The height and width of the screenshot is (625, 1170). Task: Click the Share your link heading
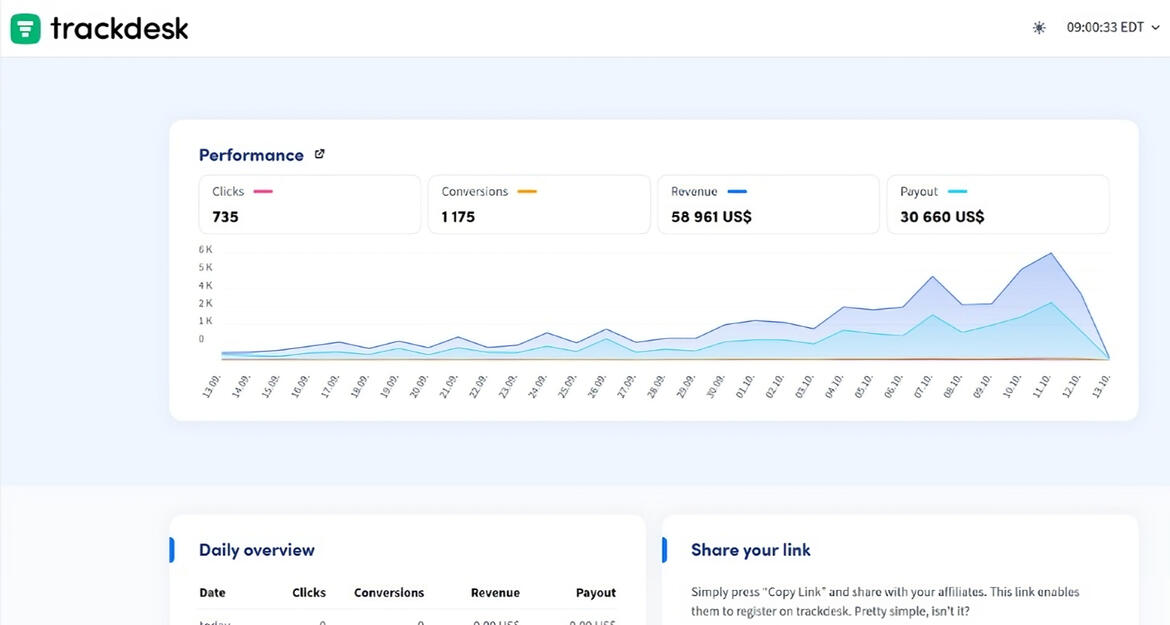750,549
